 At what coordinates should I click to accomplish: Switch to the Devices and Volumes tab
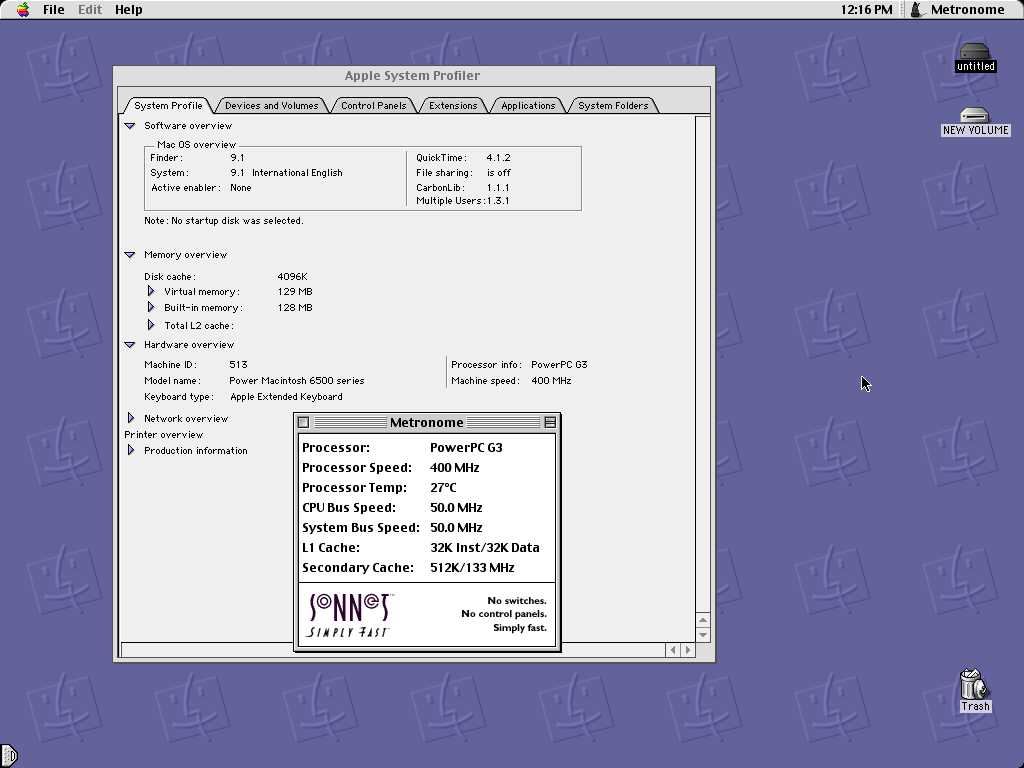[x=271, y=106]
